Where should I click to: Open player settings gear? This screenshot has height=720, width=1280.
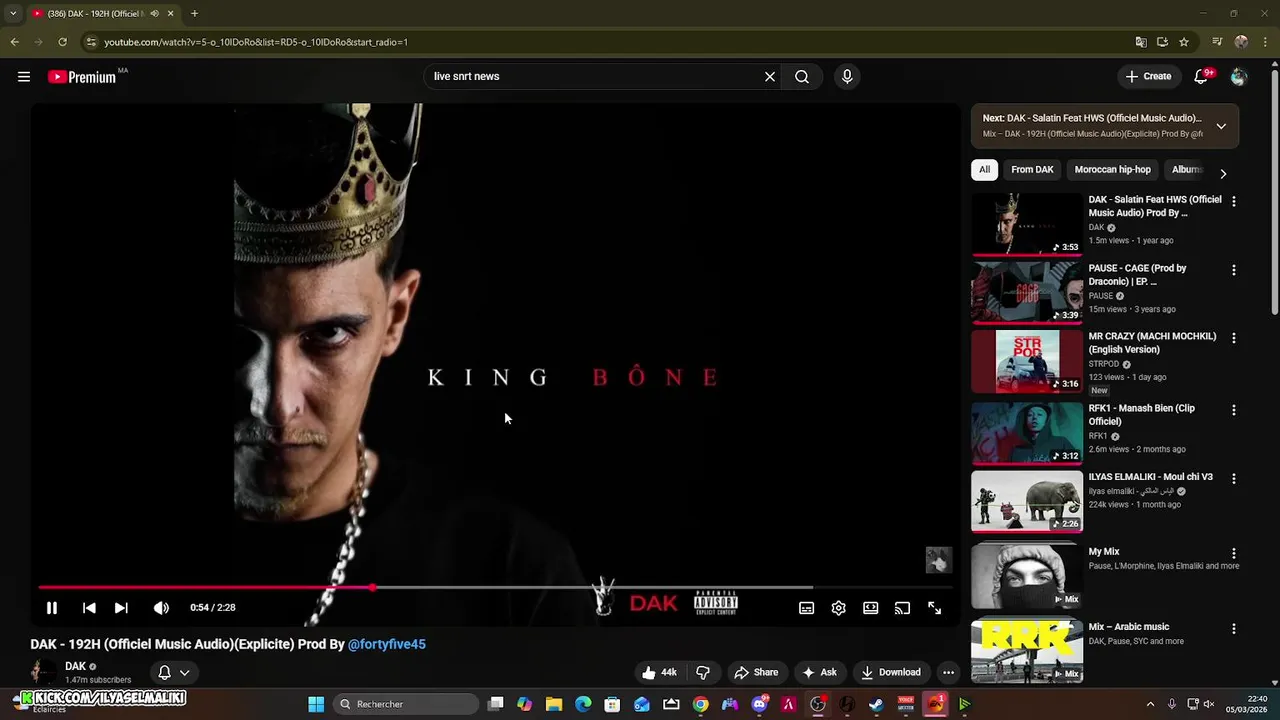[839, 608]
